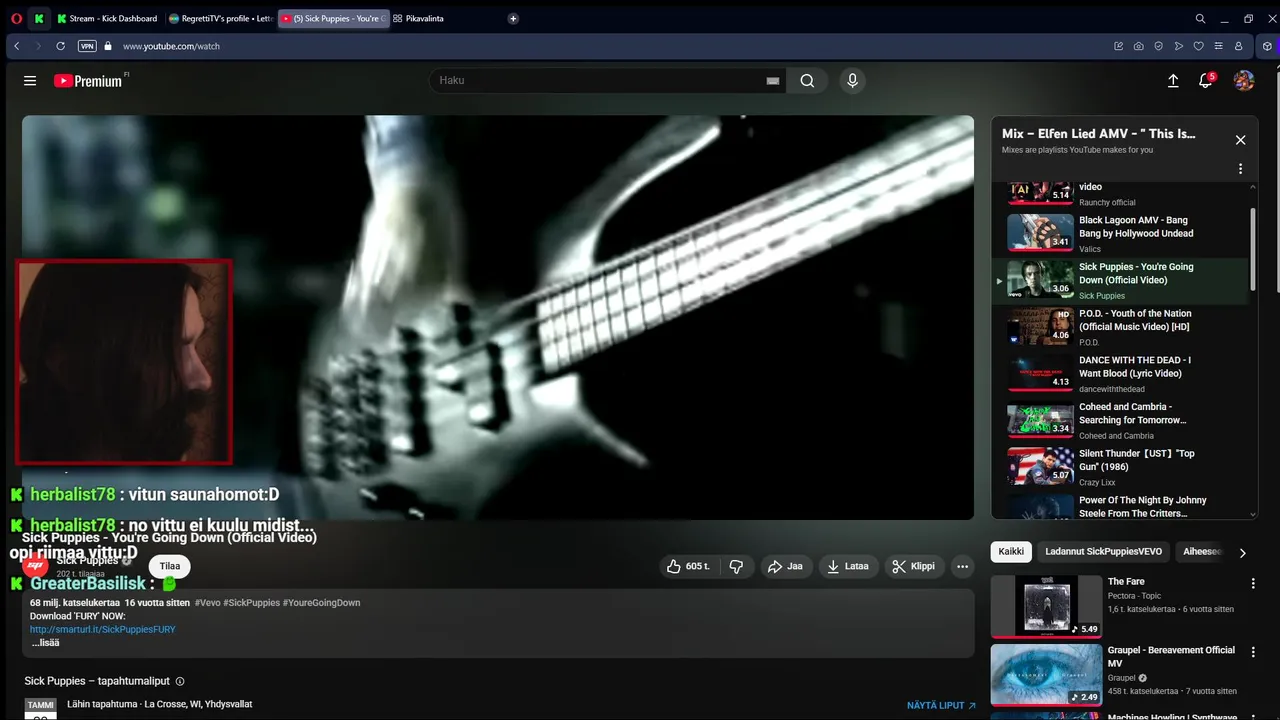Click the site security padlock icon
The image size is (1280, 720).
pos(108,46)
